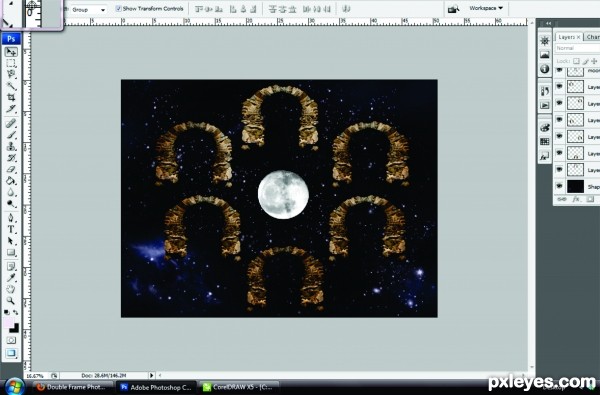The width and height of the screenshot is (600, 395).
Task: Open the Group auto-select dropdown
Action: (89, 10)
